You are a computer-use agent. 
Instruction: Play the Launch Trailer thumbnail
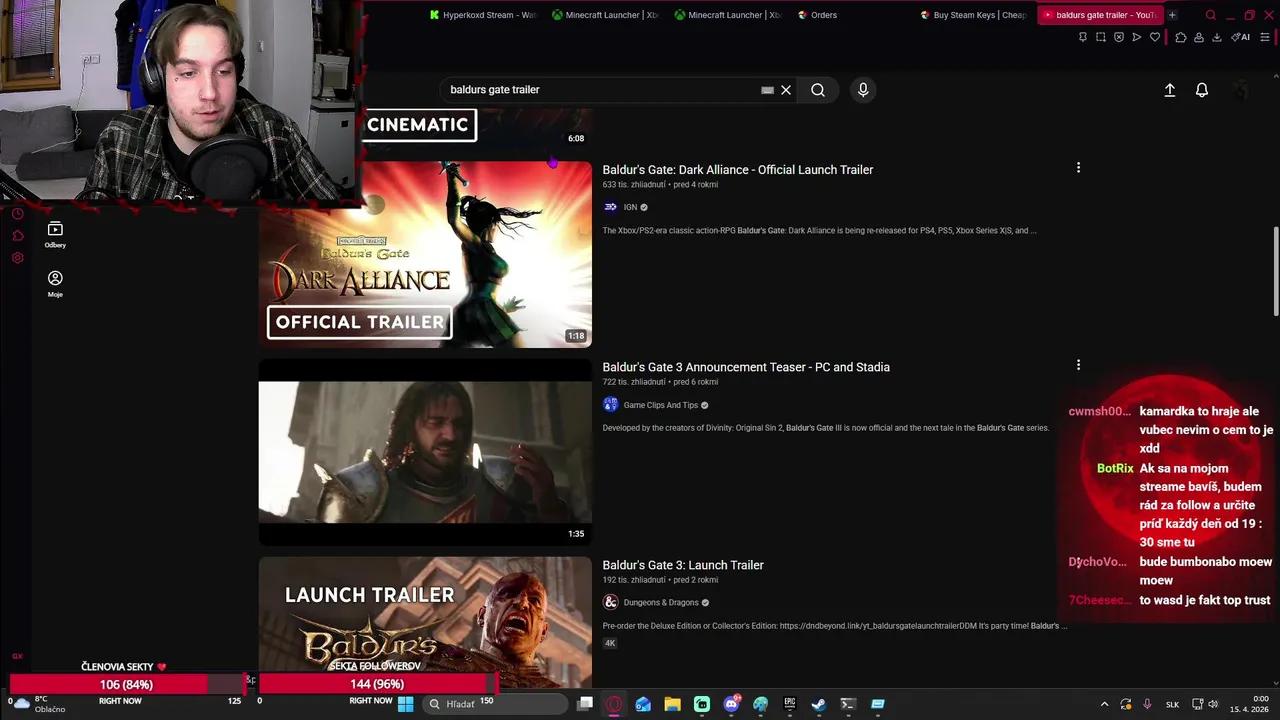(x=425, y=622)
